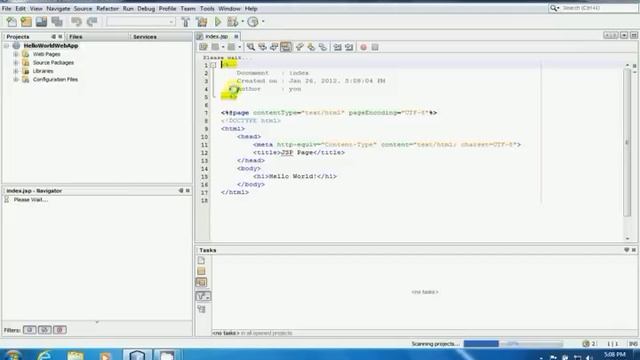Click the Build Project hammer icon
Screen dimensions: 640x360
[186, 22]
